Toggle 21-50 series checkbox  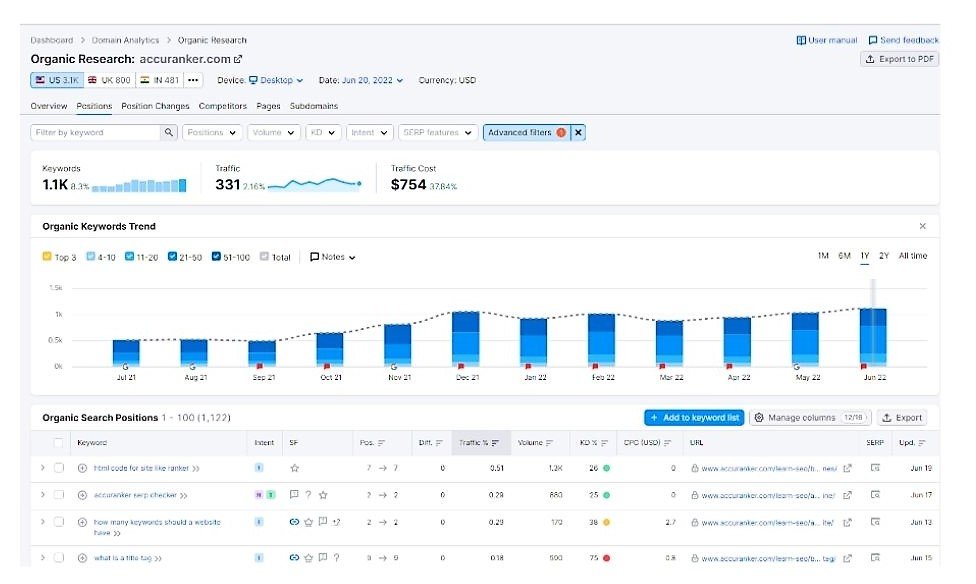[172, 257]
